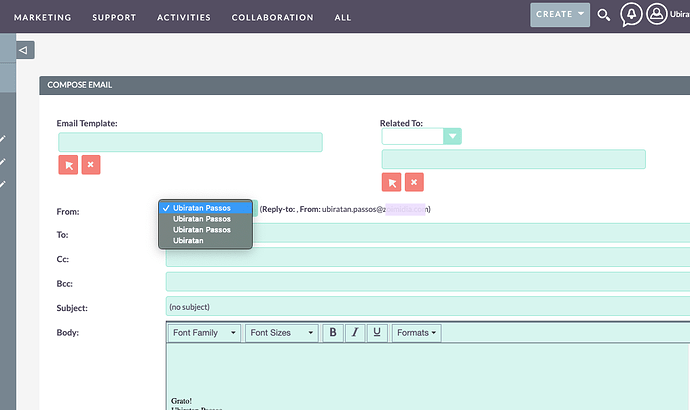Open the search magnifier icon
Viewport: 690px width, 410px height.
pyautogui.click(x=603, y=15)
